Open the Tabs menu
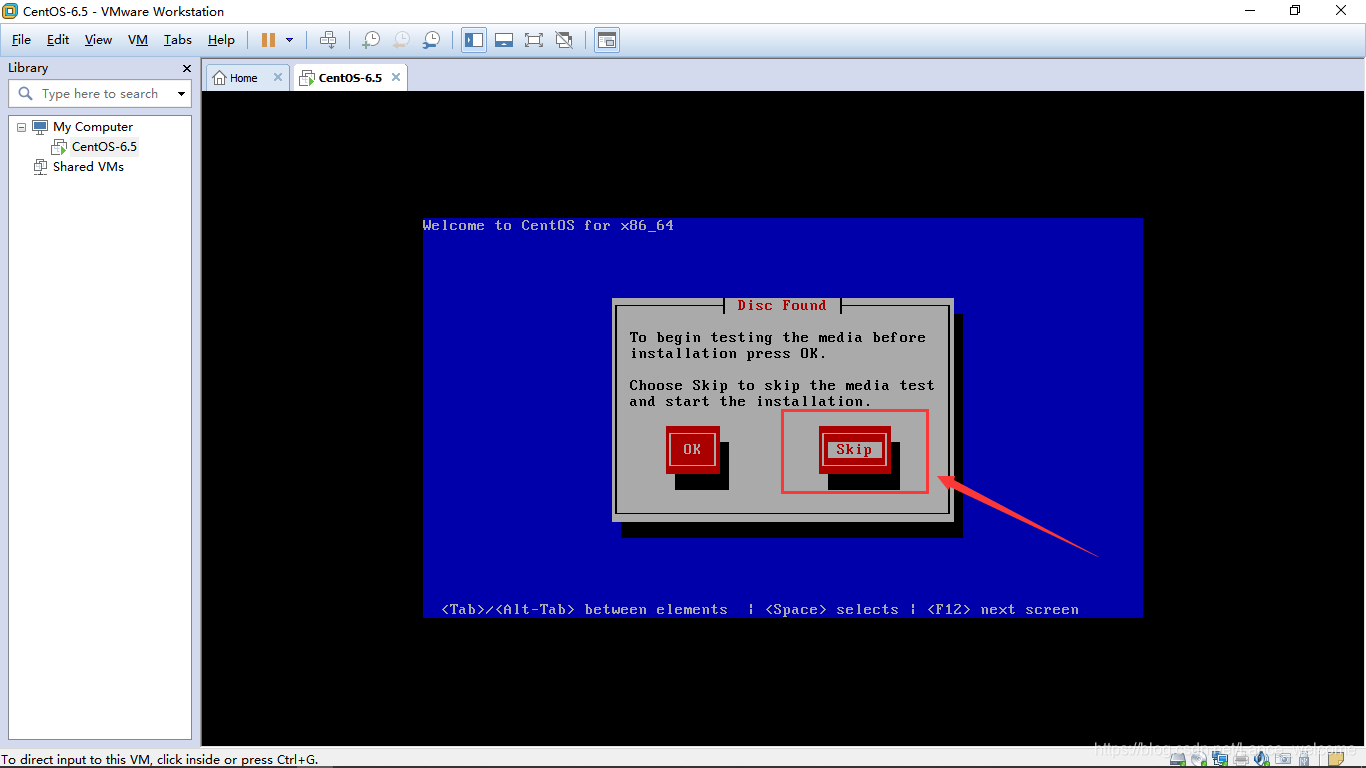 coord(178,40)
